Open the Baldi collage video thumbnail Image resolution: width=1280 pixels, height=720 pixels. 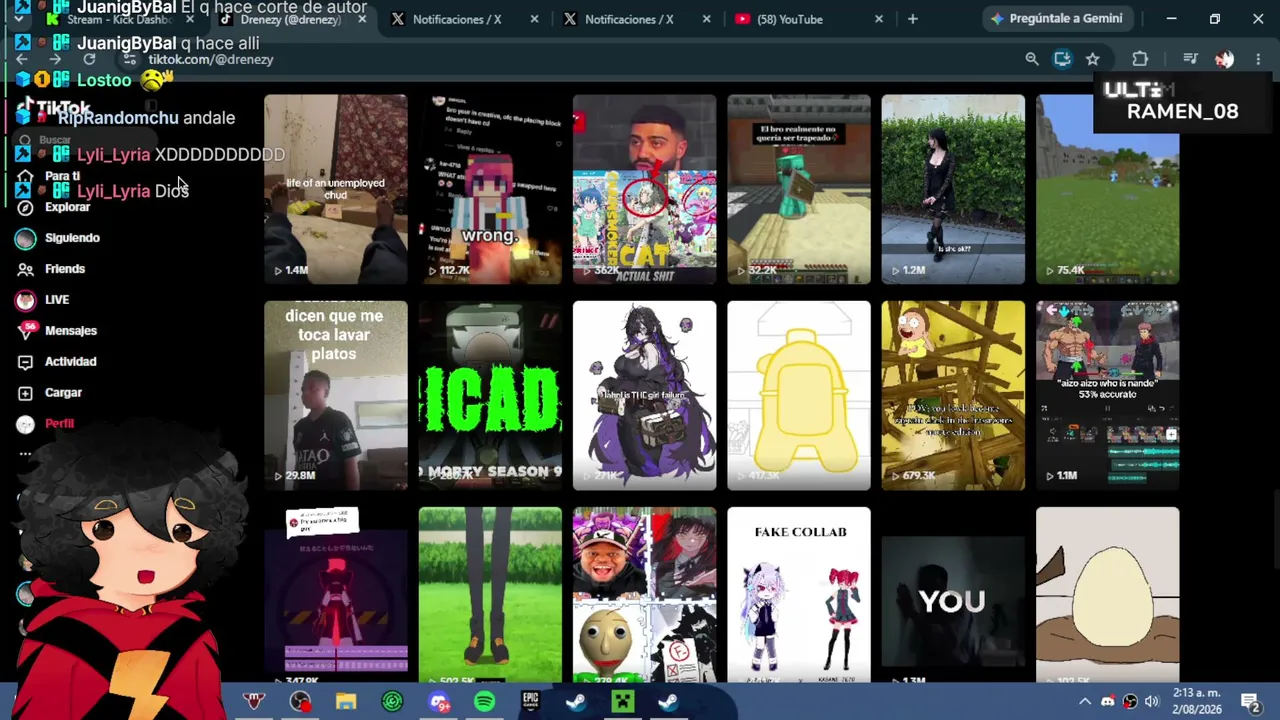644,595
